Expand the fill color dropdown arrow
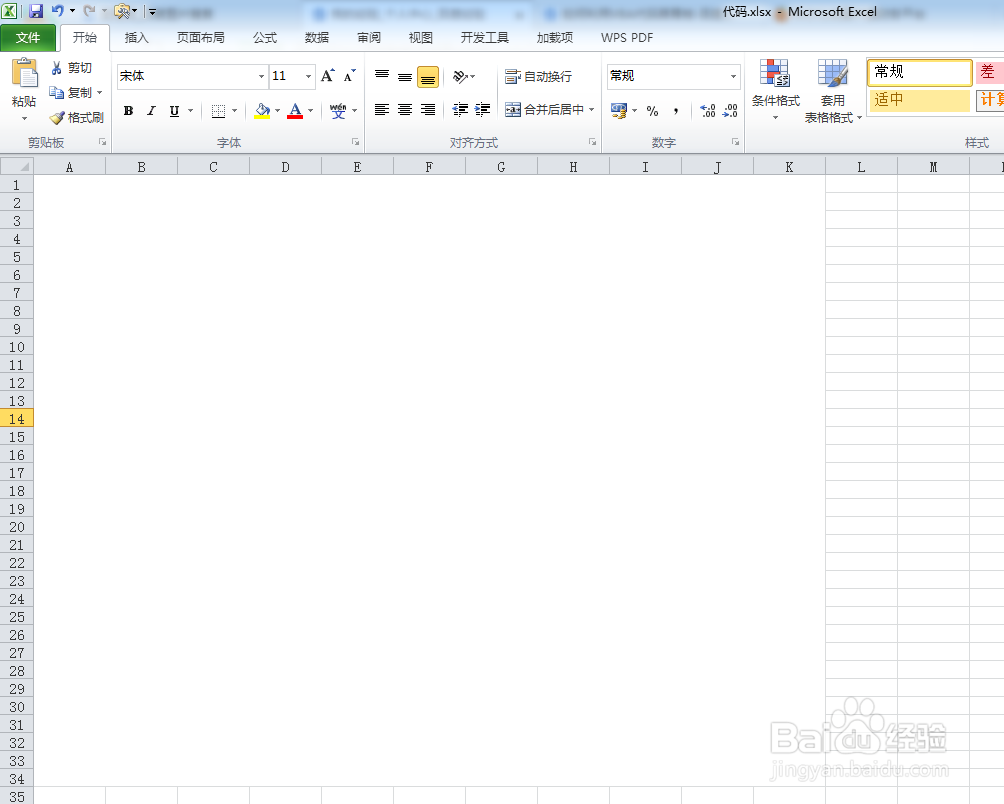Viewport: 1004px width, 804px height. click(277, 111)
